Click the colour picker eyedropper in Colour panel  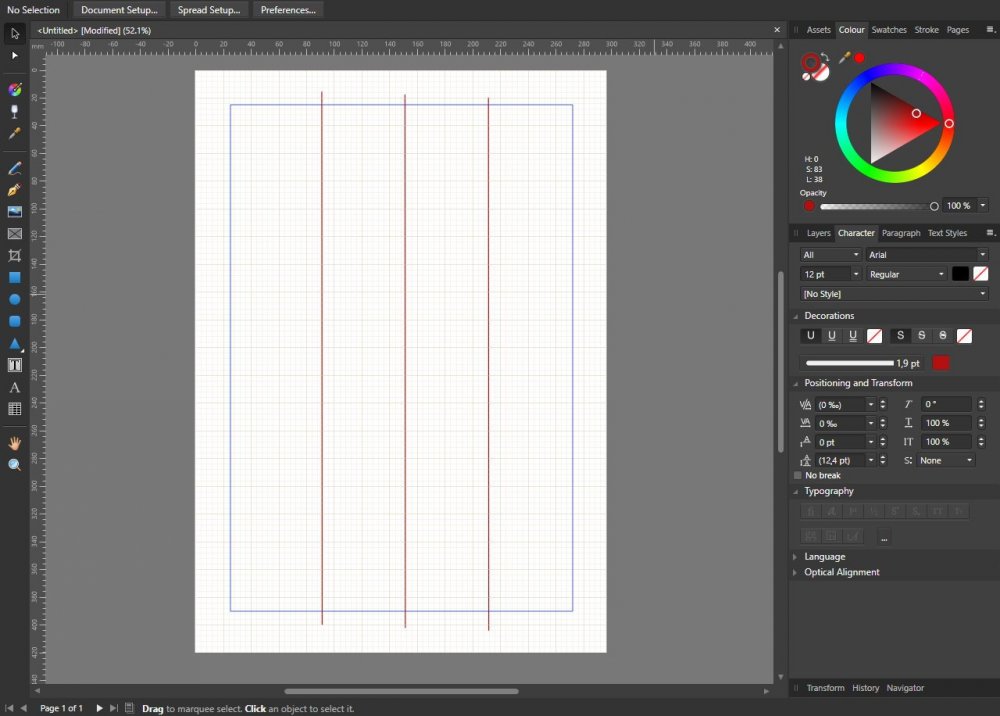click(844, 58)
